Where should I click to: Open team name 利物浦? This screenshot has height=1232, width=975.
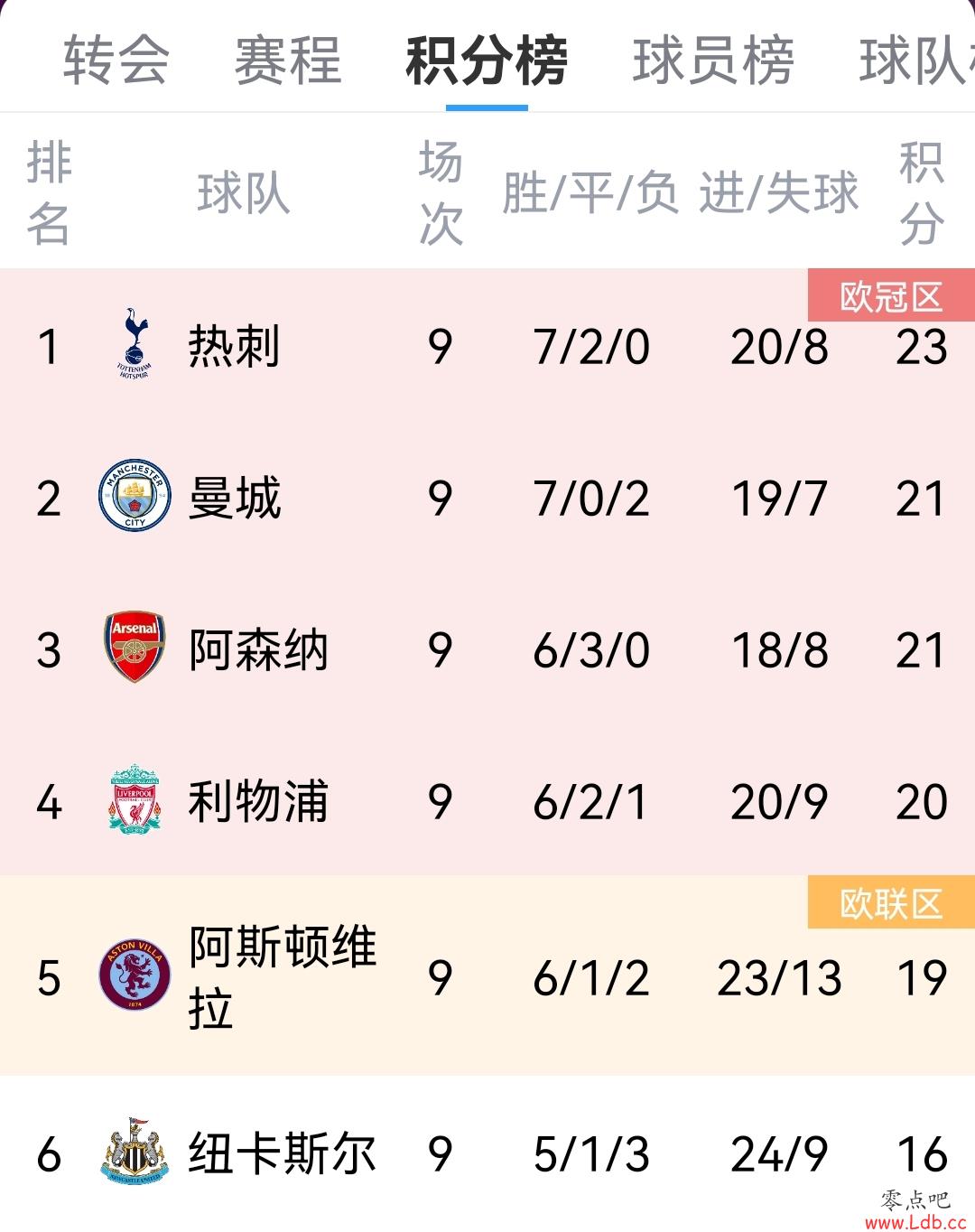(x=258, y=801)
